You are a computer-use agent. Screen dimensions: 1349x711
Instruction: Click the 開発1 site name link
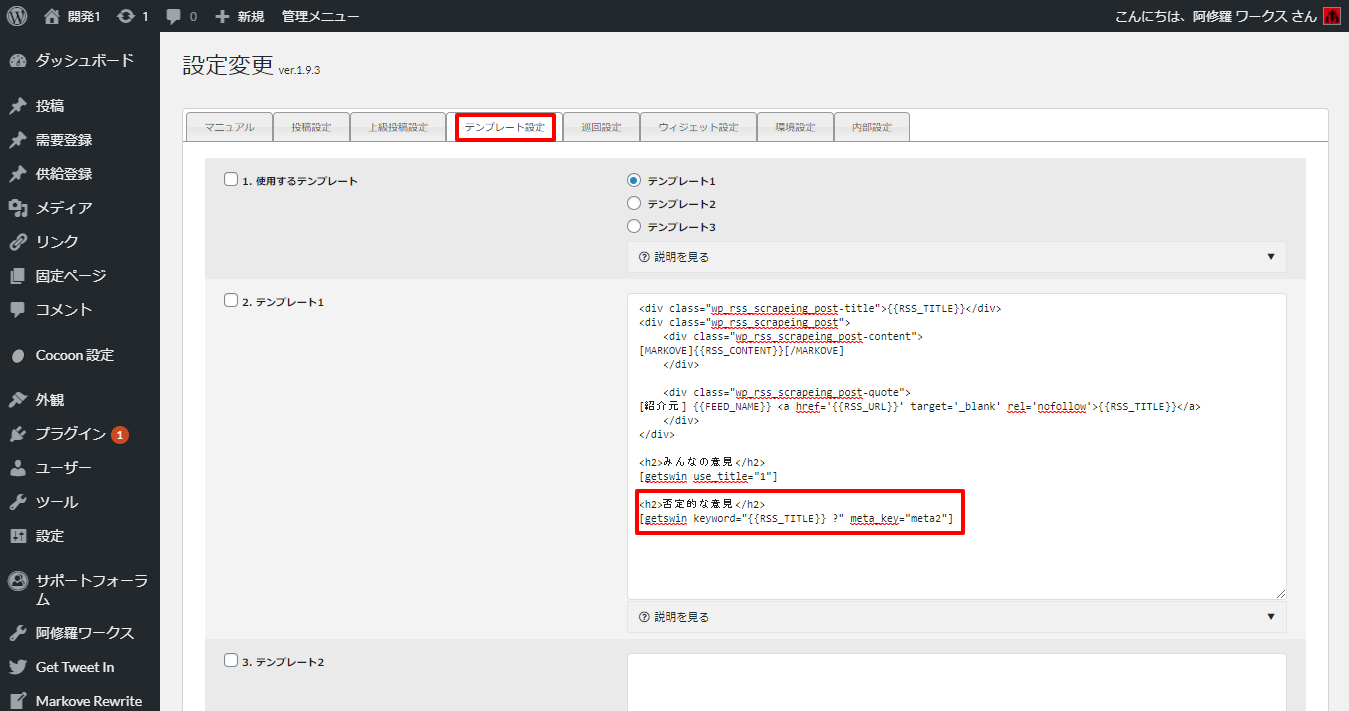[x=83, y=16]
